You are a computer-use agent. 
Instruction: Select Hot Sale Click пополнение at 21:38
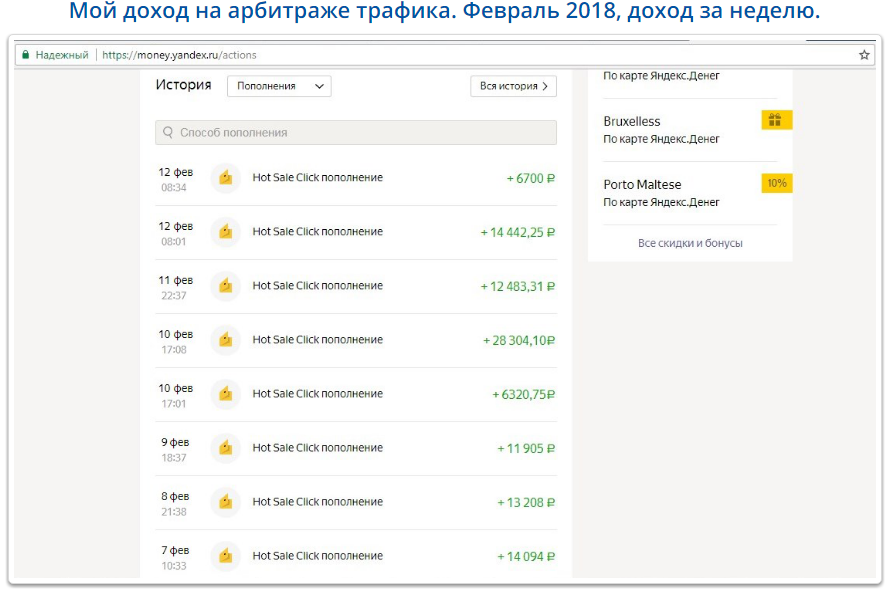pyautogui.click(x=317, y=501)
